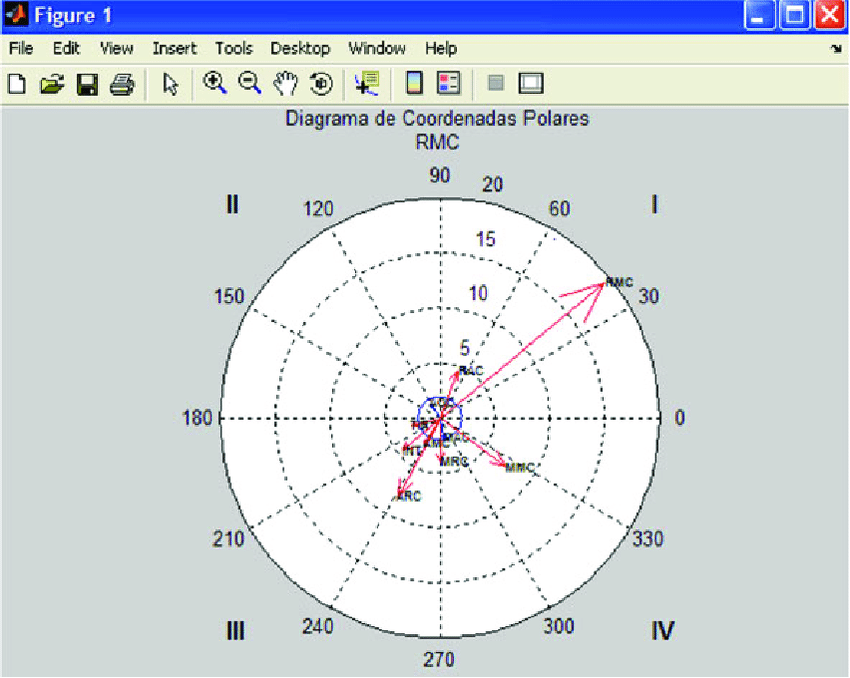The image size is (850, 678).
Task: Turn on the Data Cursor tool
Action: pos(367,84)
